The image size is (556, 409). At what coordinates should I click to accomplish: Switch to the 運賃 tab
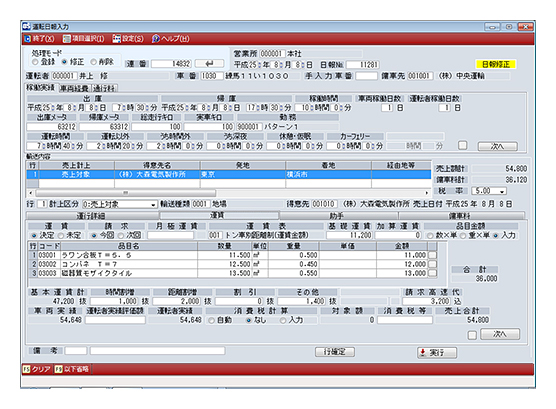(x=219, y=215)
